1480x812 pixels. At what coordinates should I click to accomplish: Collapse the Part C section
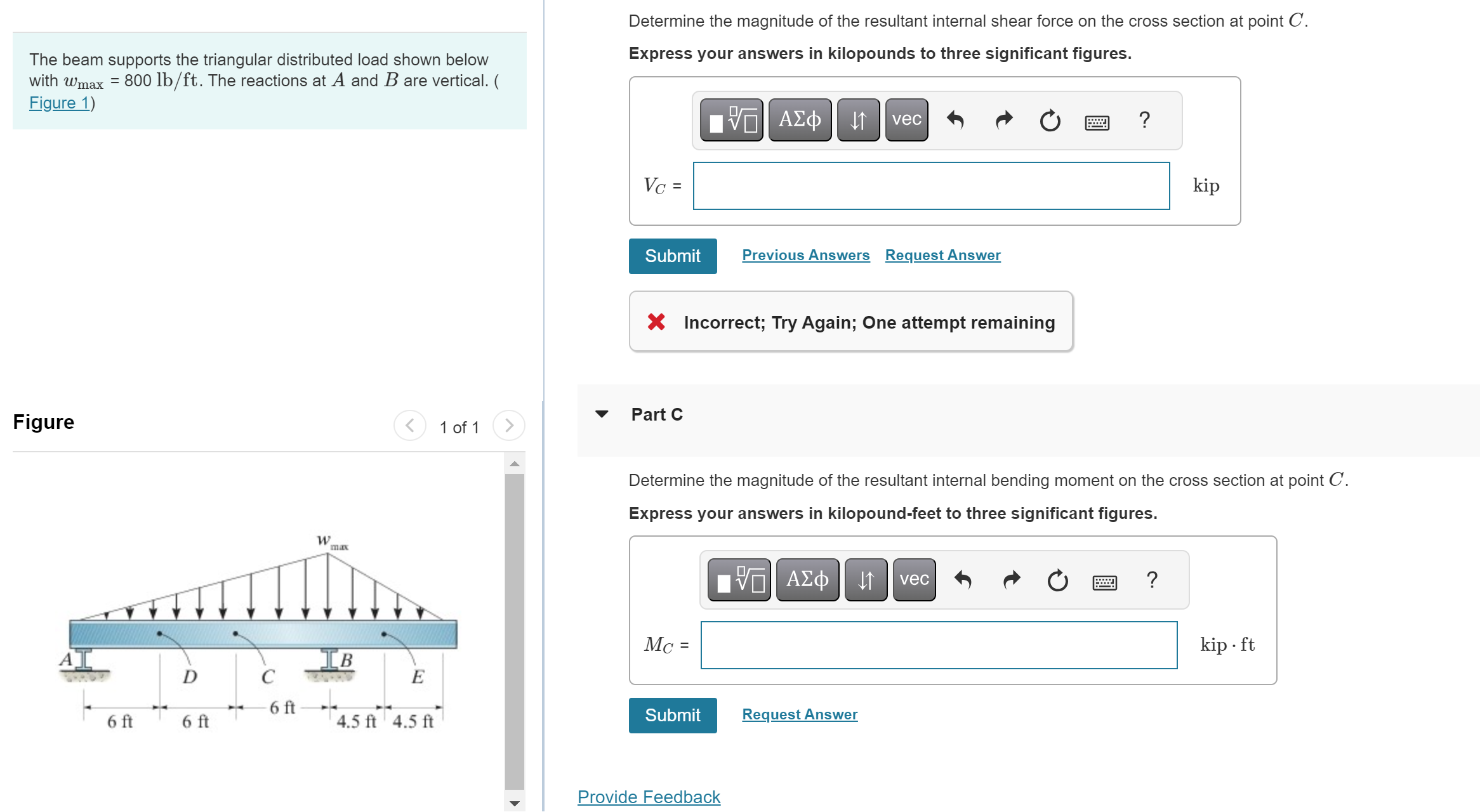(602, 414)
